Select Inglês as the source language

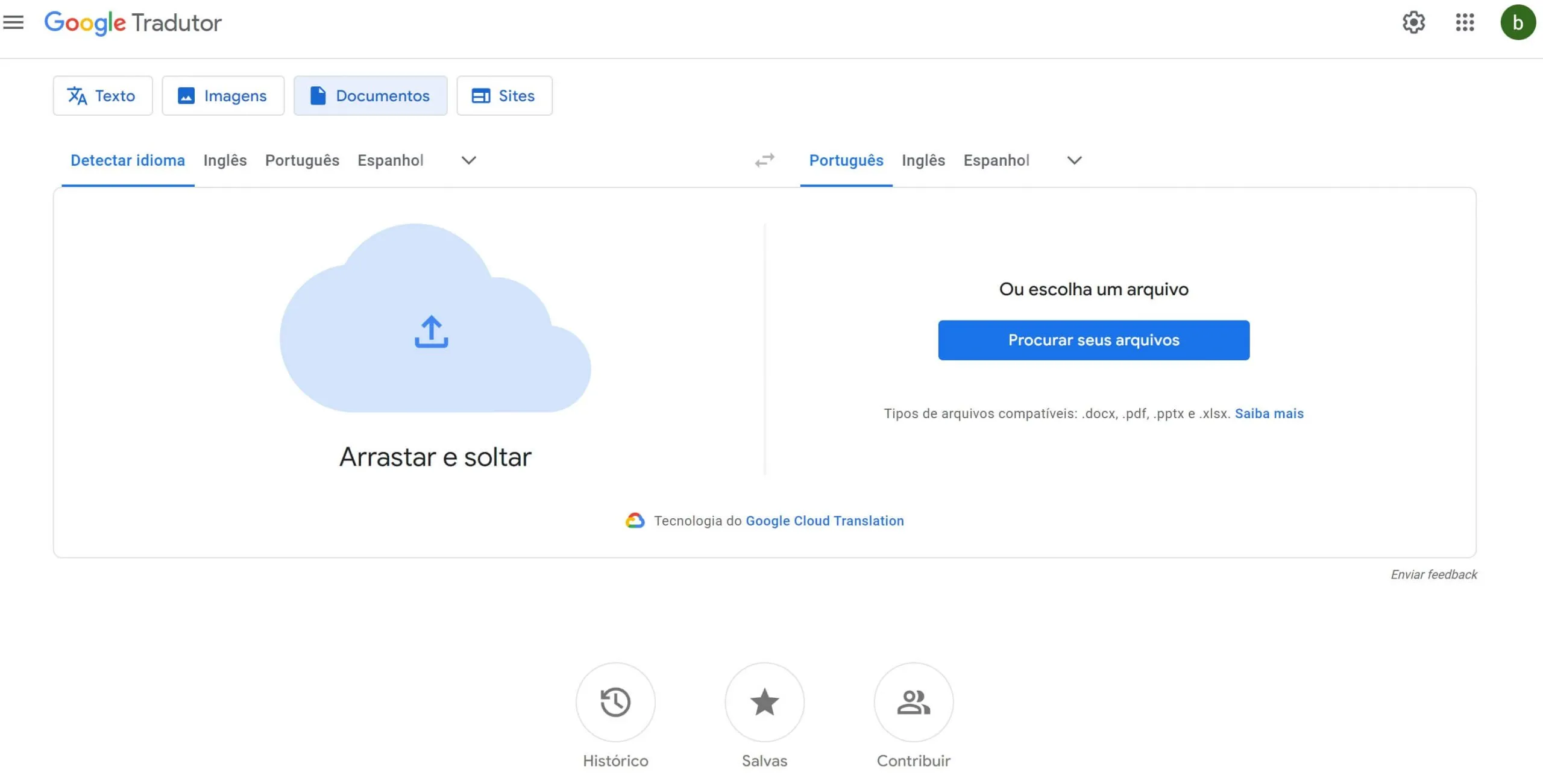point(225,160)
